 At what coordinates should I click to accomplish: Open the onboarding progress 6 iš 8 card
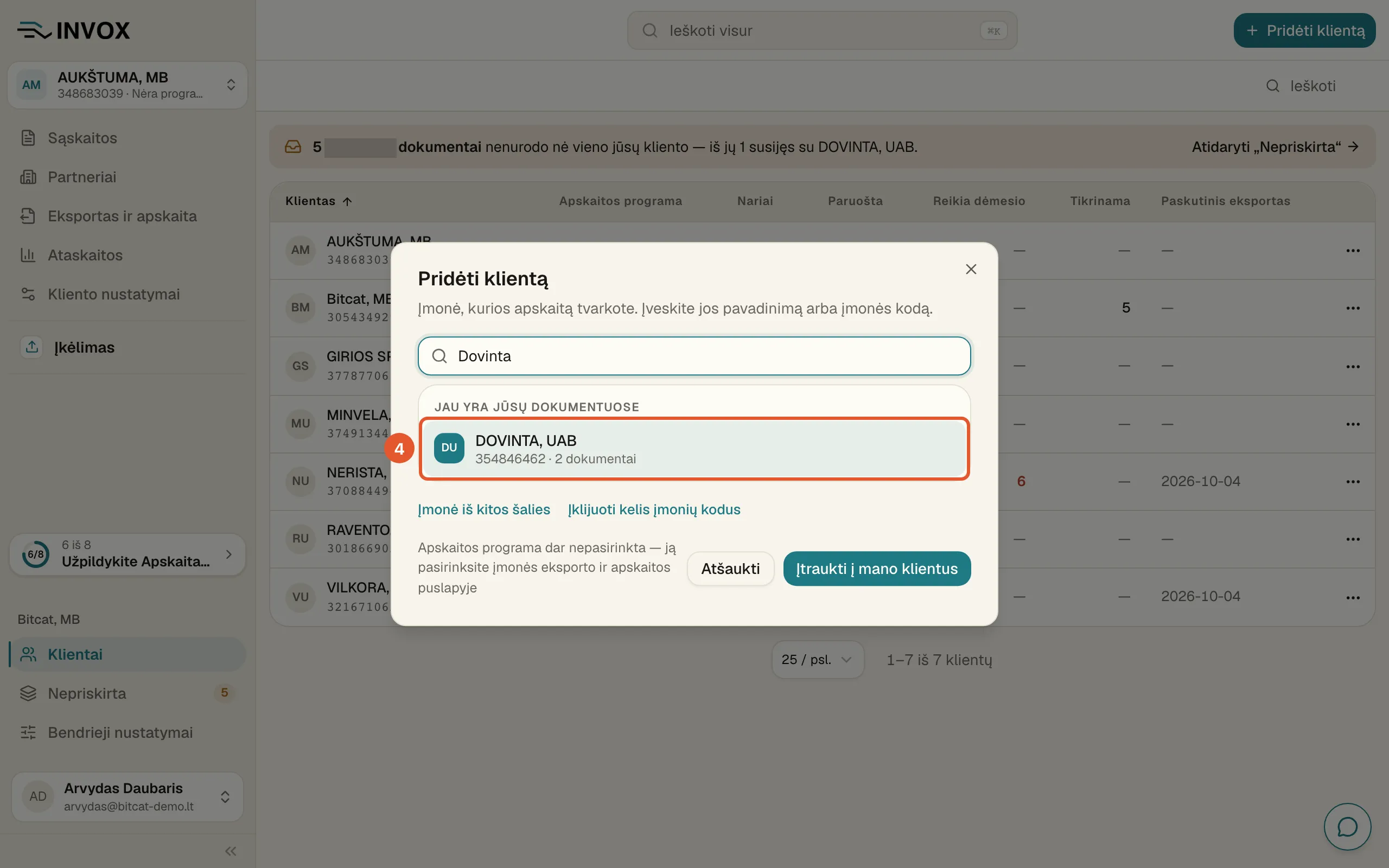(x=128, y=554)
